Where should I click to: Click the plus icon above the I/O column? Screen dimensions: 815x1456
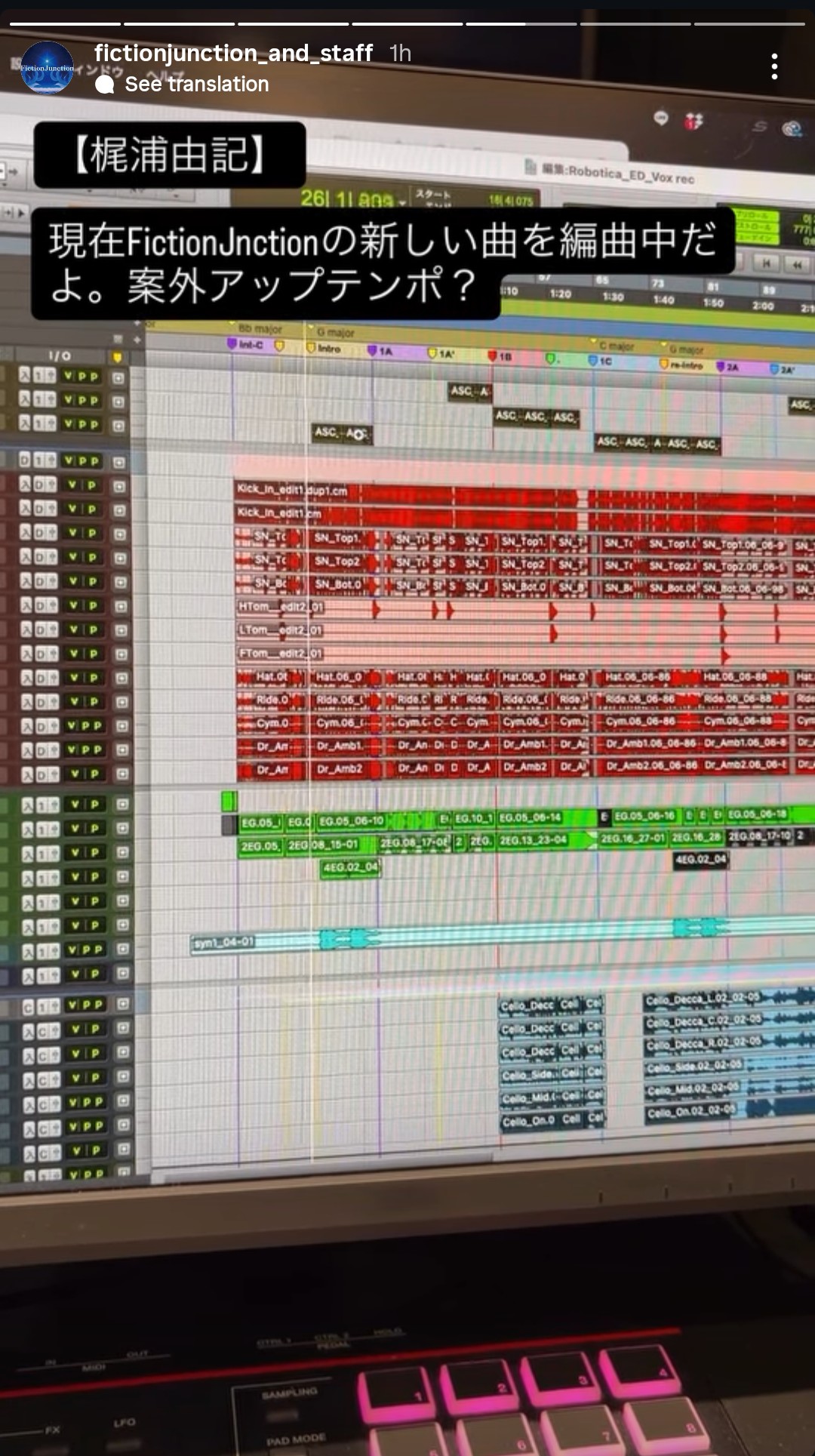[137, 340]
